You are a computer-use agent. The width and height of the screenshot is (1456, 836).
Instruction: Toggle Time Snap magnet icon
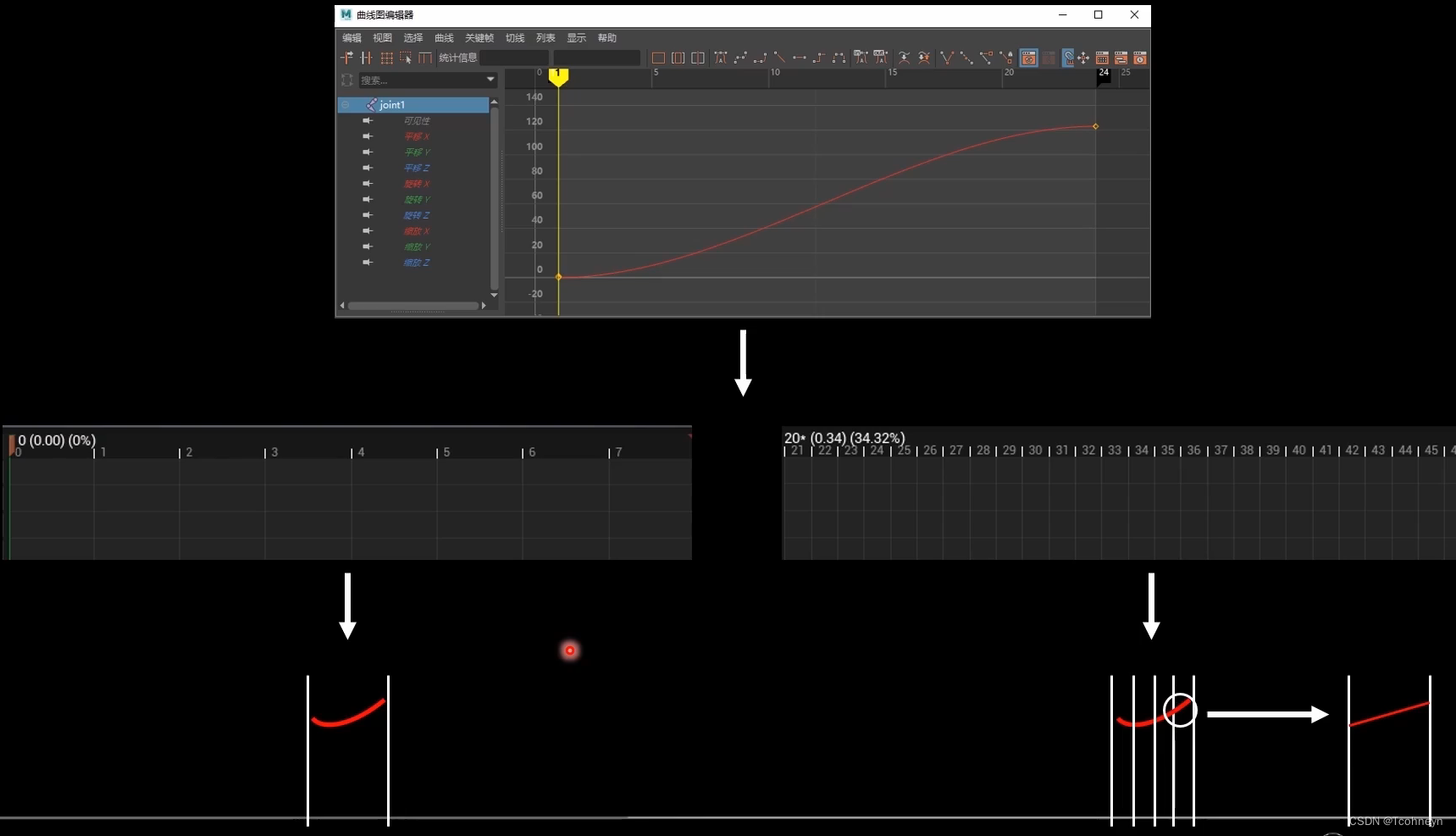(1069, 58)
